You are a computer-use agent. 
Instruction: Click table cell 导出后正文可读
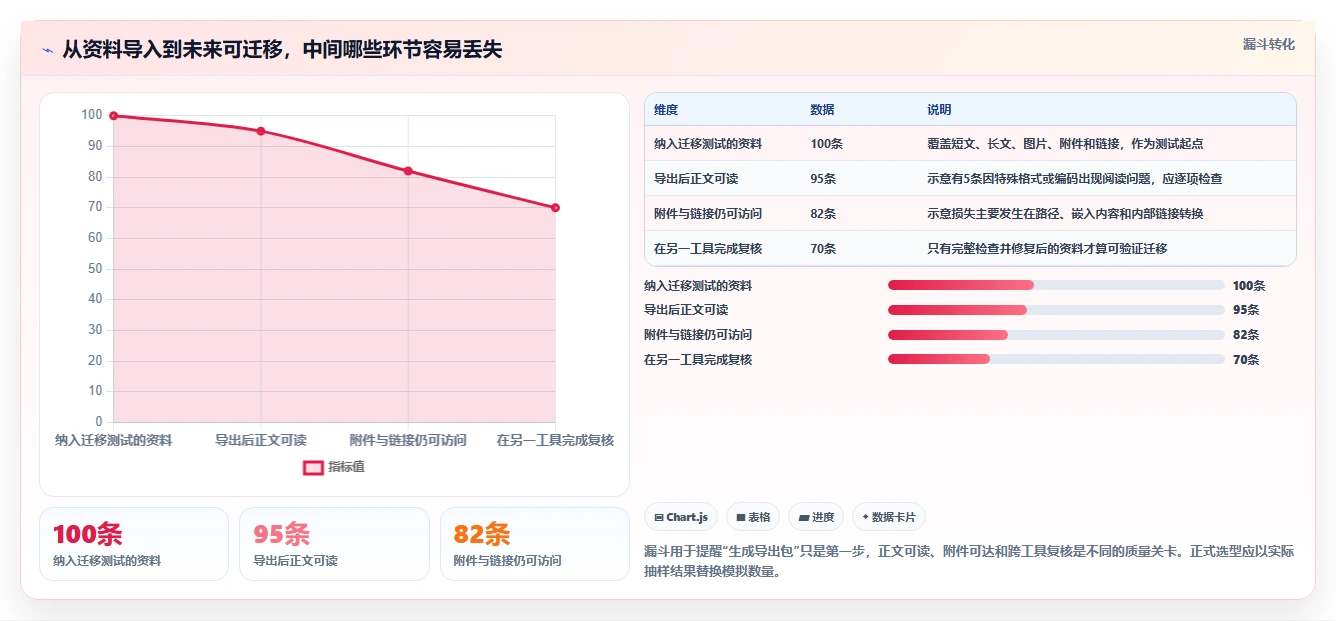point(696,179)
